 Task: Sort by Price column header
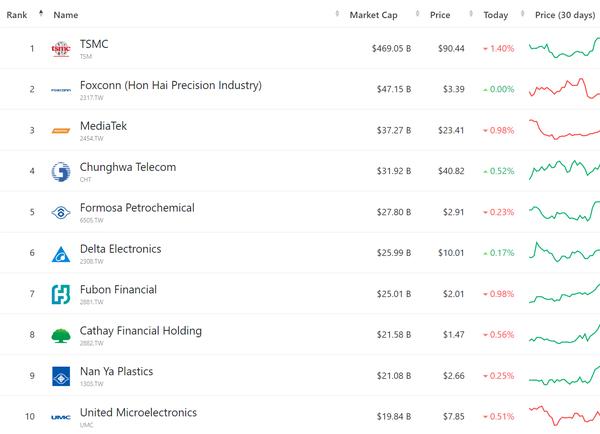pos(440,15)
